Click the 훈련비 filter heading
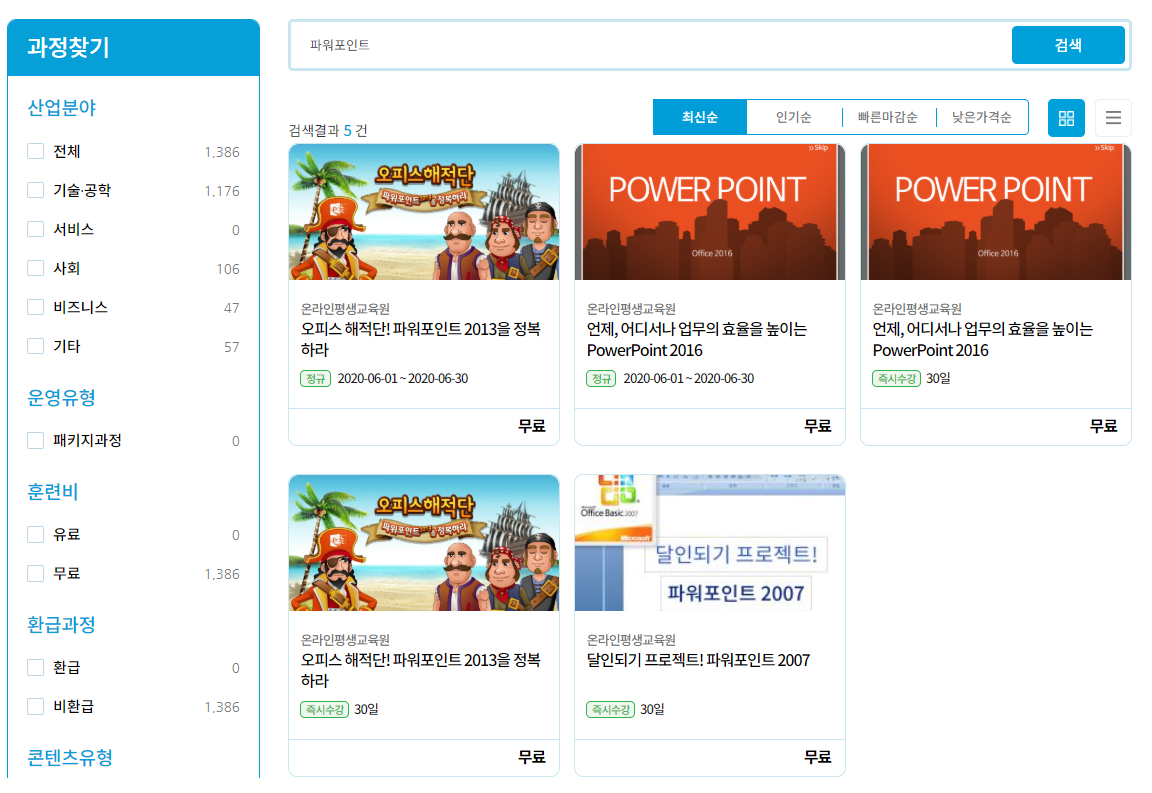The image size is (1152, 793). tap(53, 492)
